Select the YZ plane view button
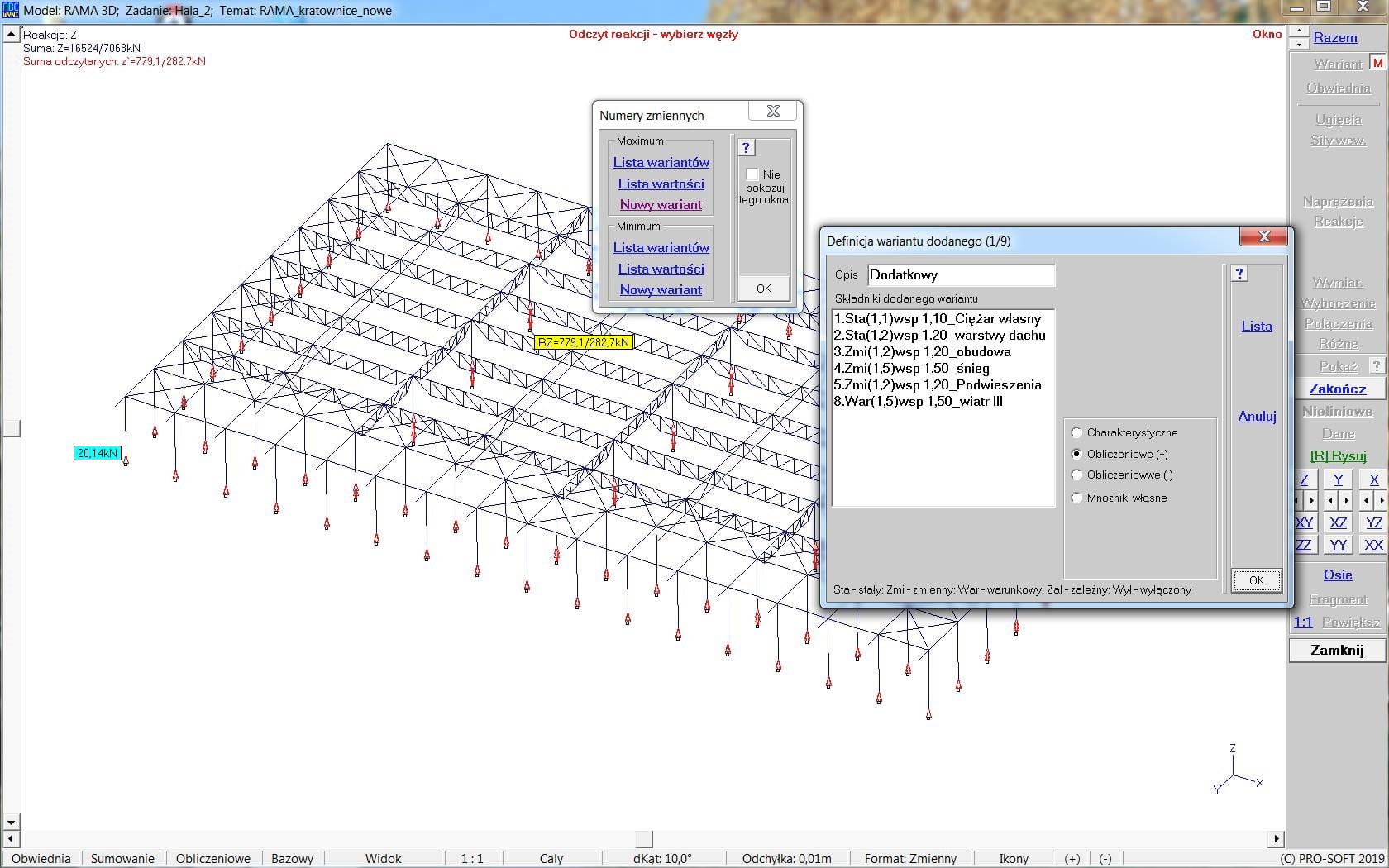The image size is (1389, 868). pos(1373,522)
